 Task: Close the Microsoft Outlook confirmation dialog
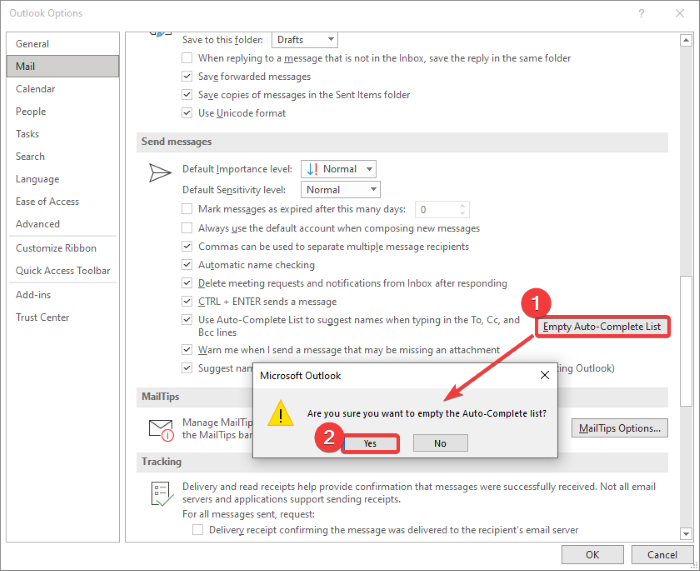(x=545, y=375)
